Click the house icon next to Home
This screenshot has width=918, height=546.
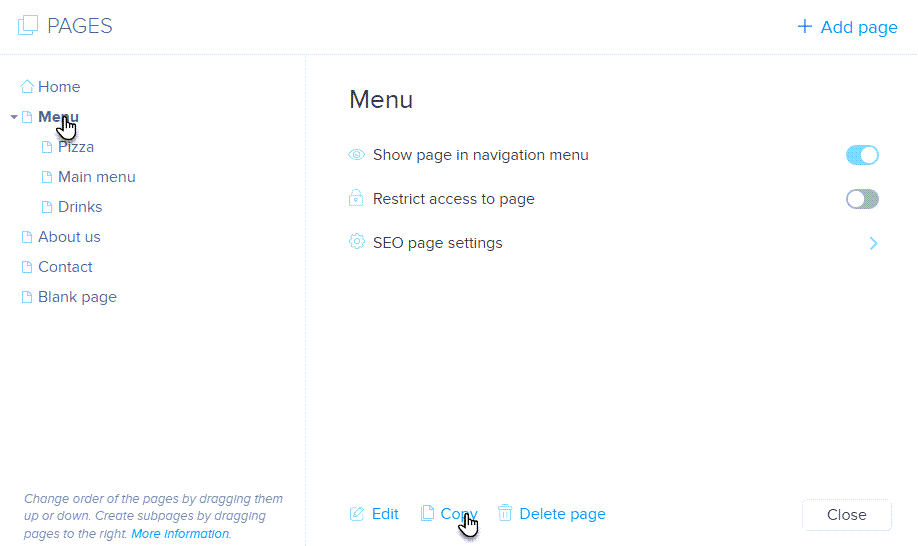26,87
